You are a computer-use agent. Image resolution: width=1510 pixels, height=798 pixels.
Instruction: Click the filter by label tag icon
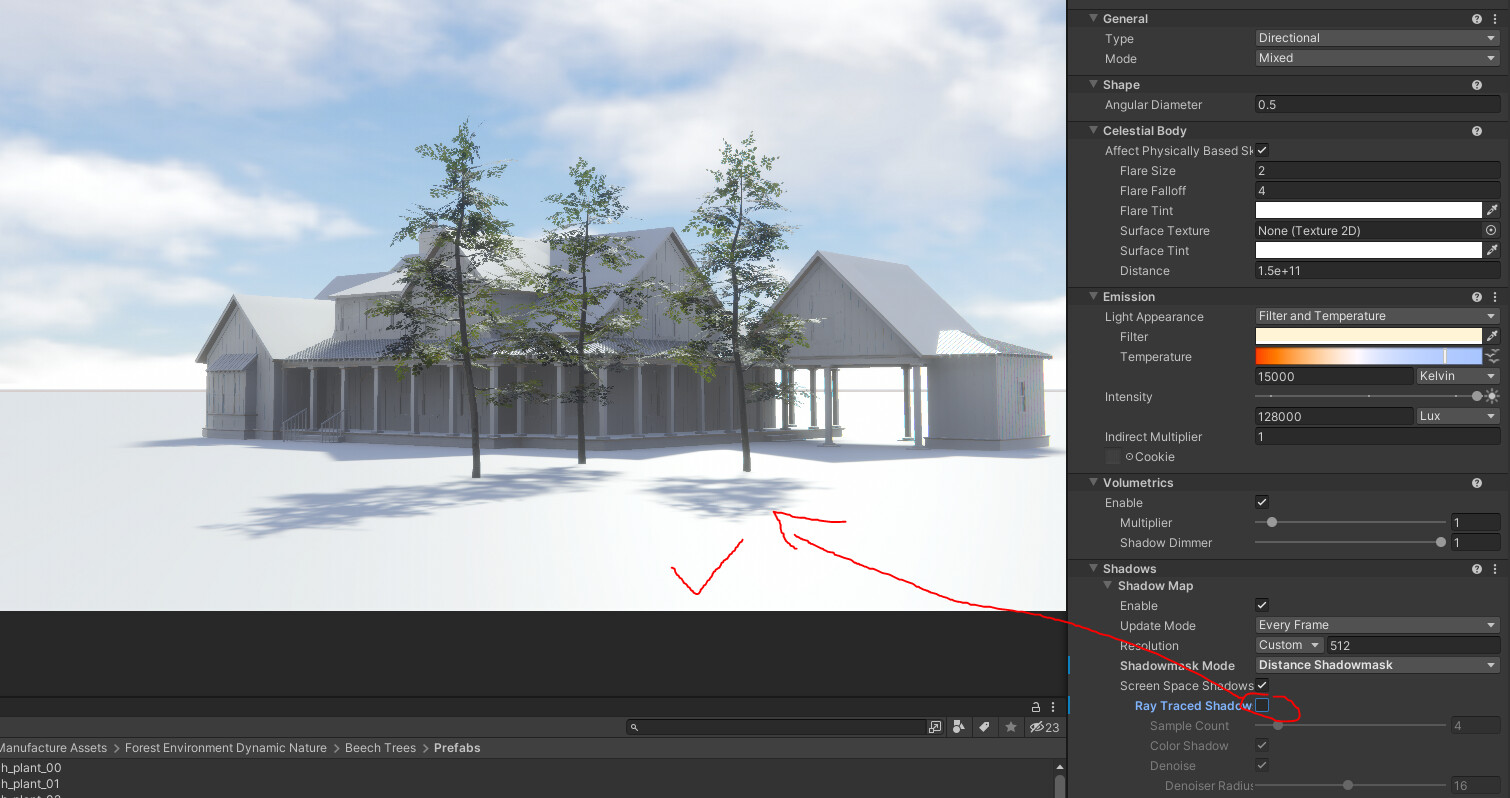coord(984,727)
